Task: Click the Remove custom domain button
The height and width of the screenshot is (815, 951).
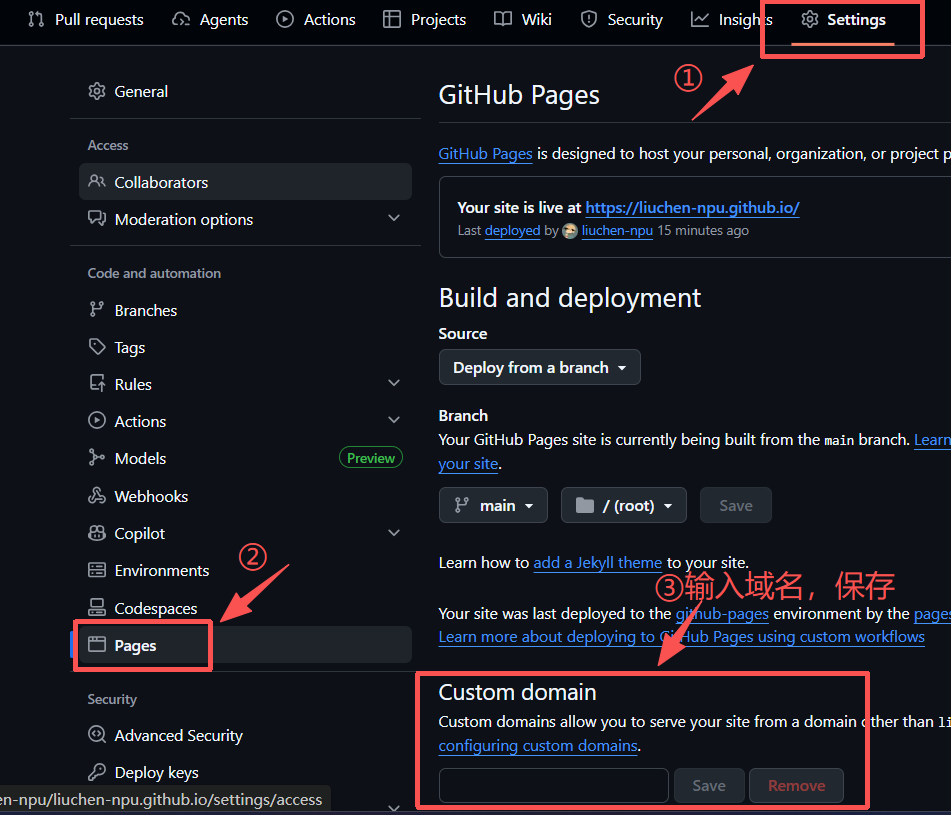Action: [796, 785]
